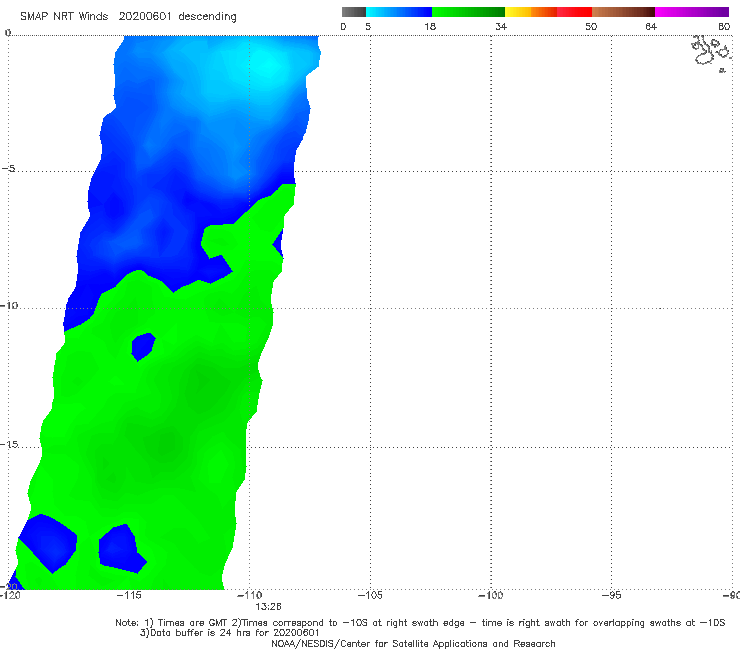Image resolution: width=740 pixels, height=650 pixels.
Task: Click the color bar label '50'
Action: (591, 26)
